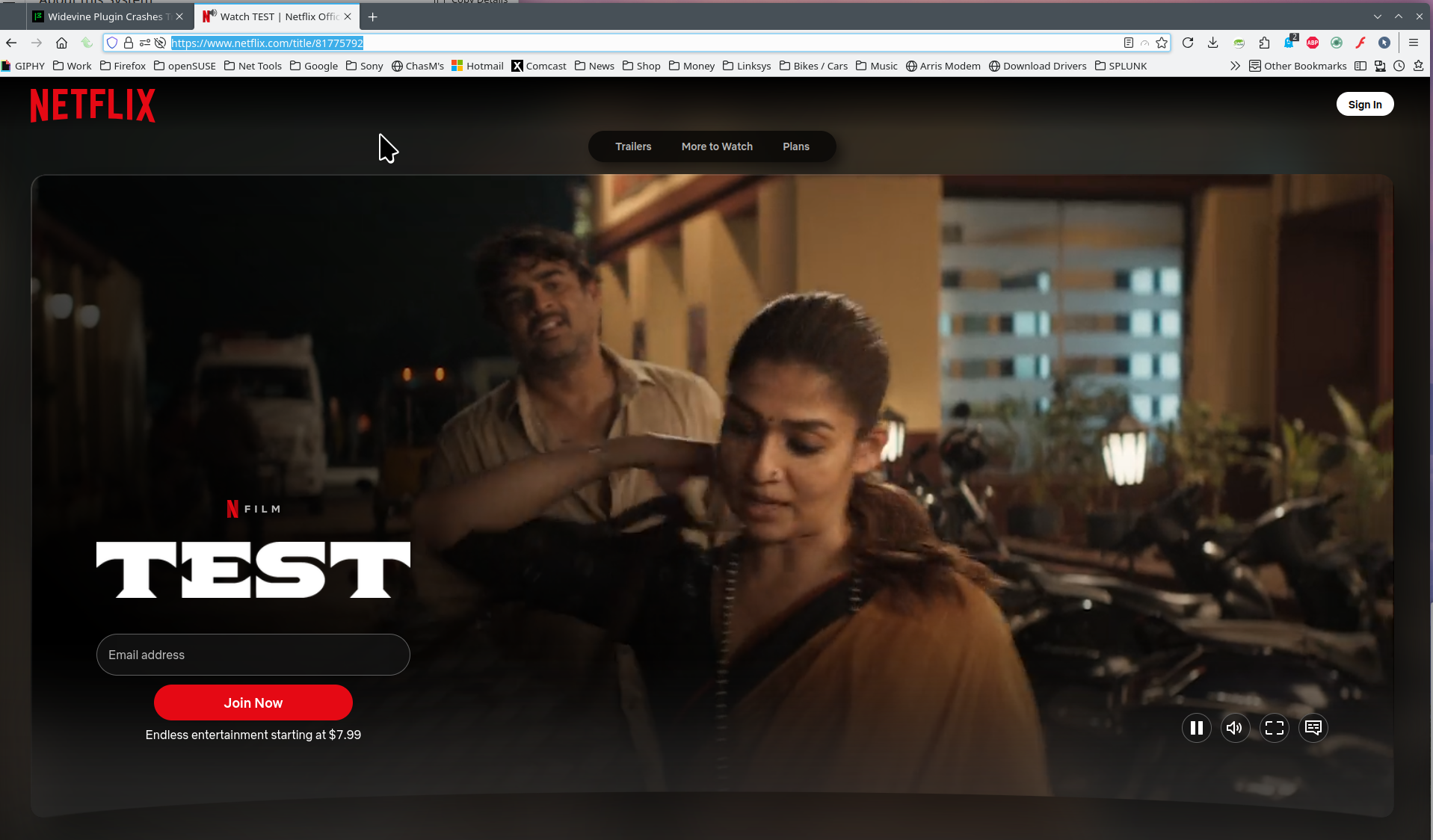Open the browser home page
The width and height of the screenshot is (1433, 840).
pos(62,43)
